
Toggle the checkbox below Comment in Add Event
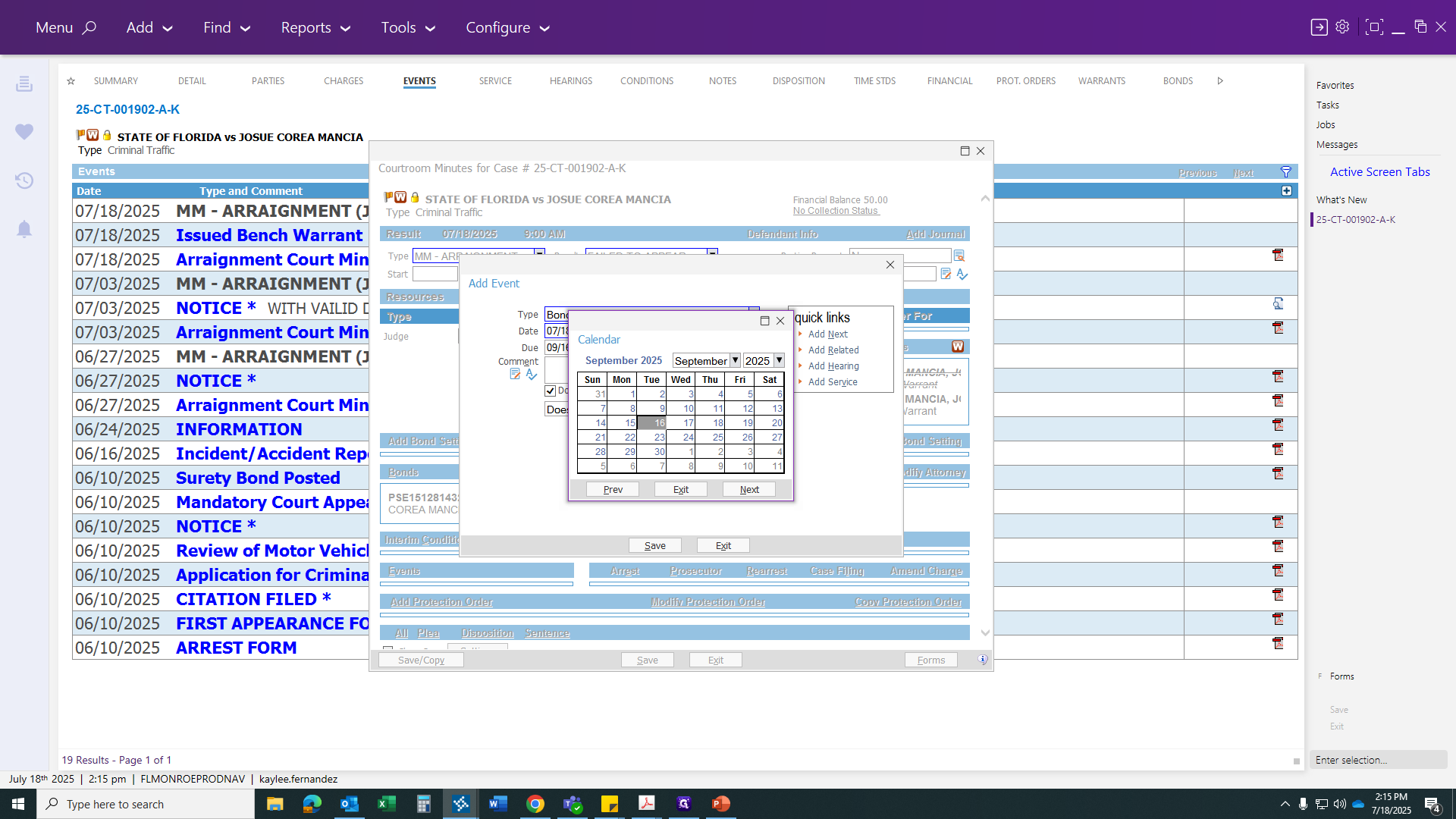click(550, 391)
